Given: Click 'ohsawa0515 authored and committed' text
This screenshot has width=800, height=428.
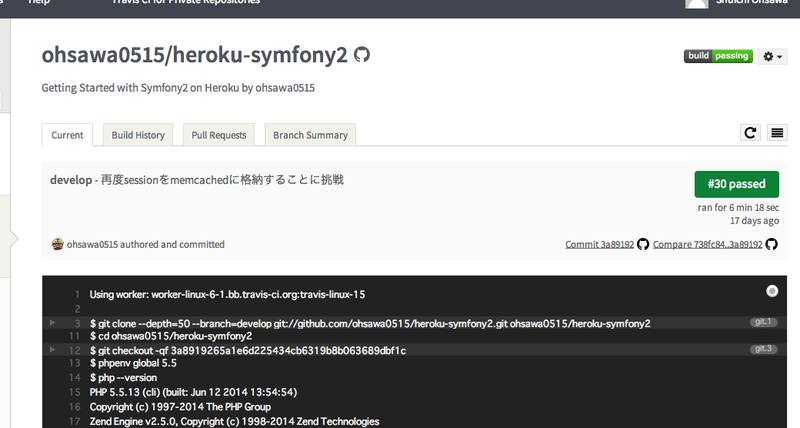Looking at the screenshot, I should [145, 244].
